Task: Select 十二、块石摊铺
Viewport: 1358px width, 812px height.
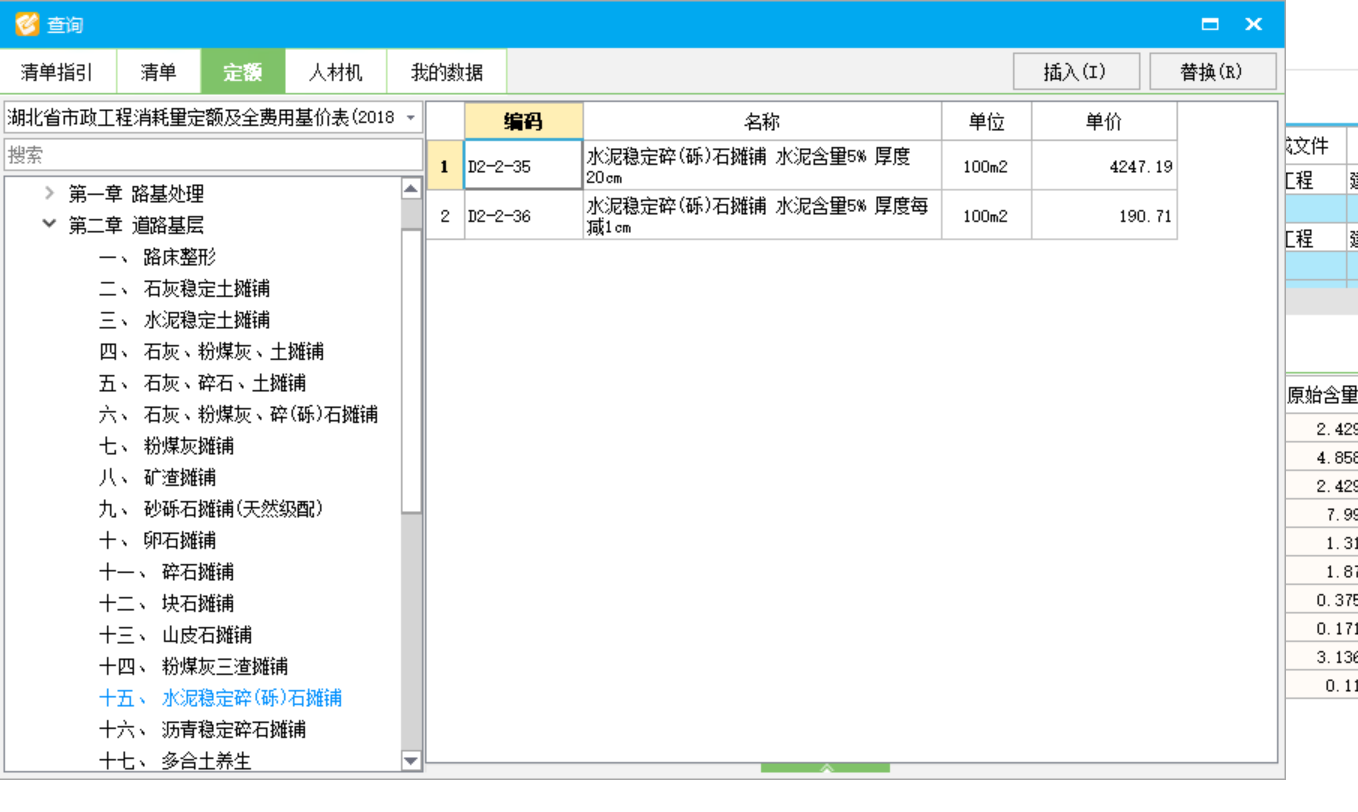Action: point(166,603)
